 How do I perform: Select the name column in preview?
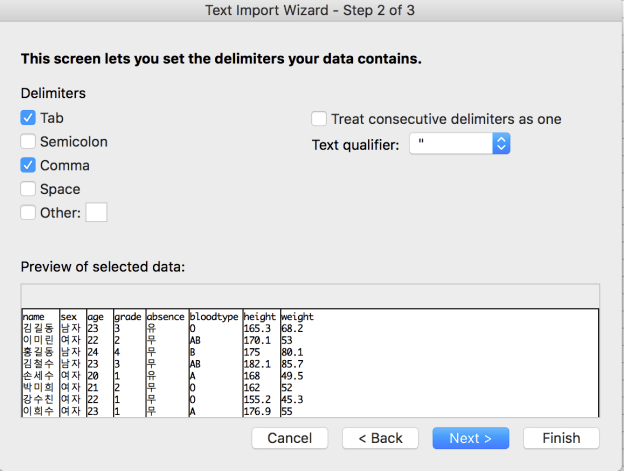click(41, 363)
